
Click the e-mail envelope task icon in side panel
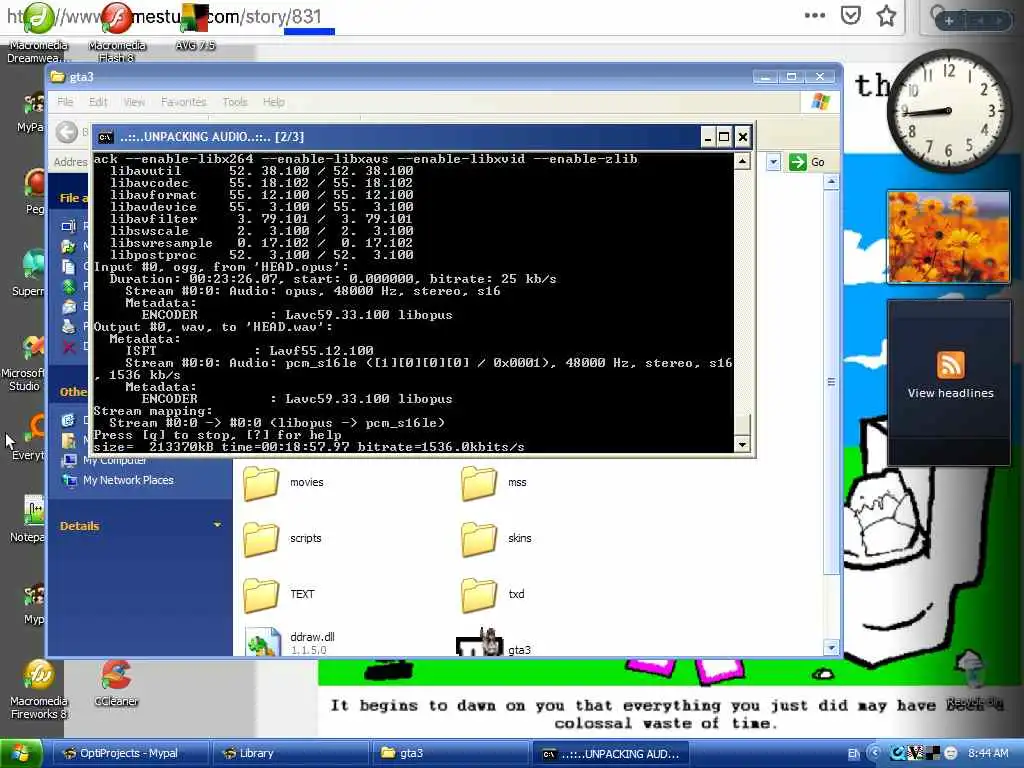pyautogui.click(x=69, y=306)
